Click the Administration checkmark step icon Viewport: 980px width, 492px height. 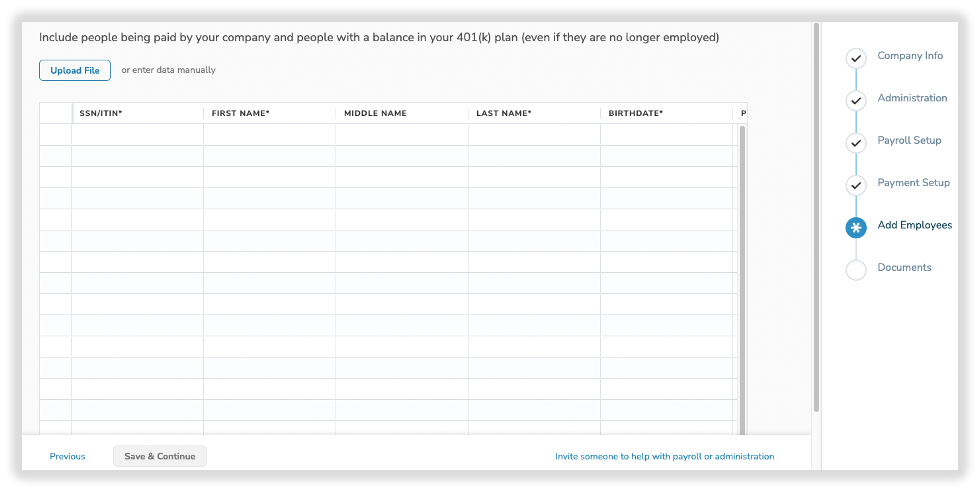(x=856, y=101)
